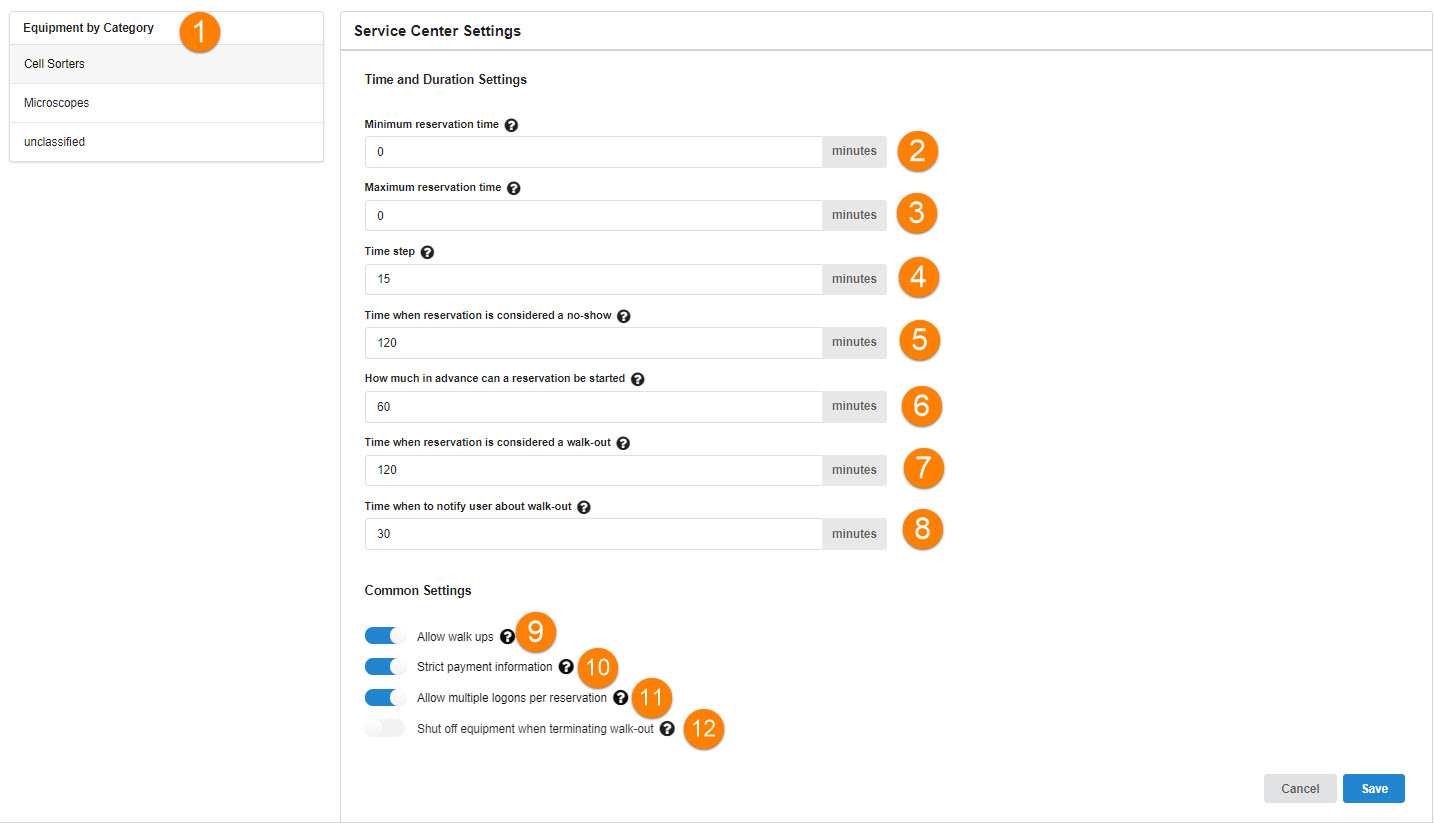Disable the Allow walk ups toggle
The image size is (1434, 823).
385,637
